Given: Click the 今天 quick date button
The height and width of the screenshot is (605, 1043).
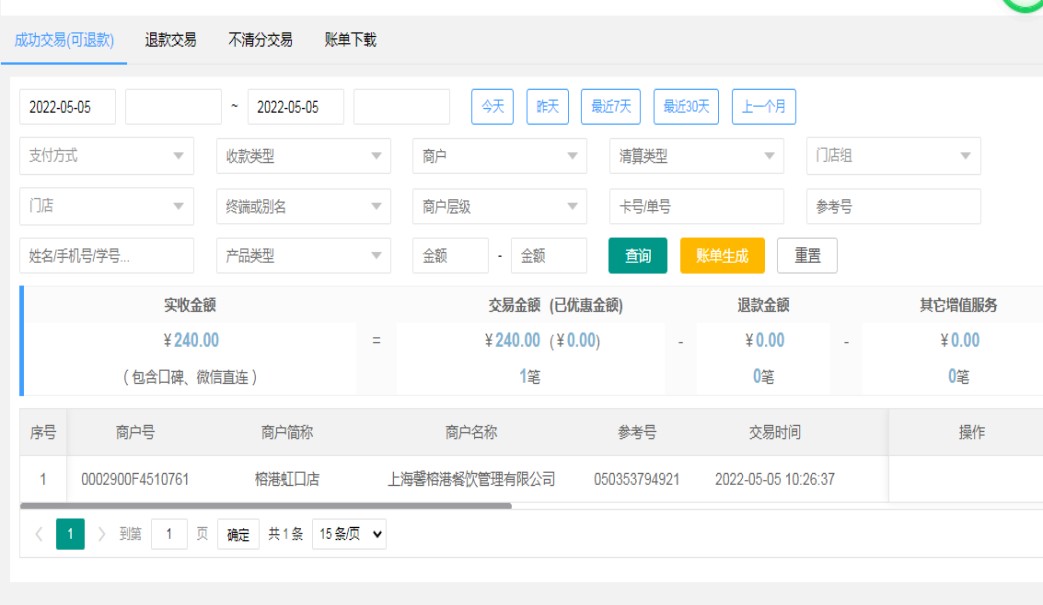Looking at the screenshot, I should click(492, 107).
